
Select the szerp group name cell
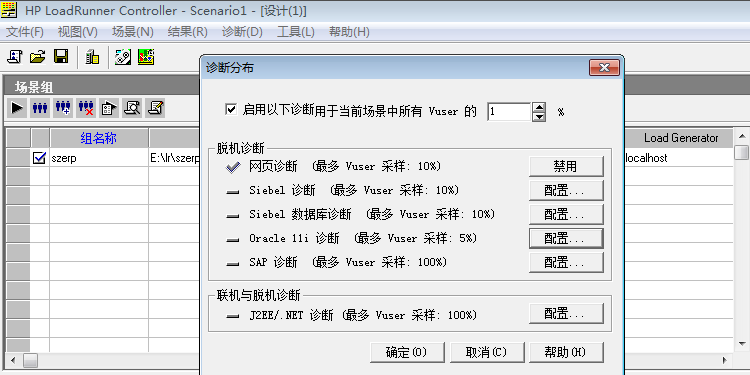point(99,157)
